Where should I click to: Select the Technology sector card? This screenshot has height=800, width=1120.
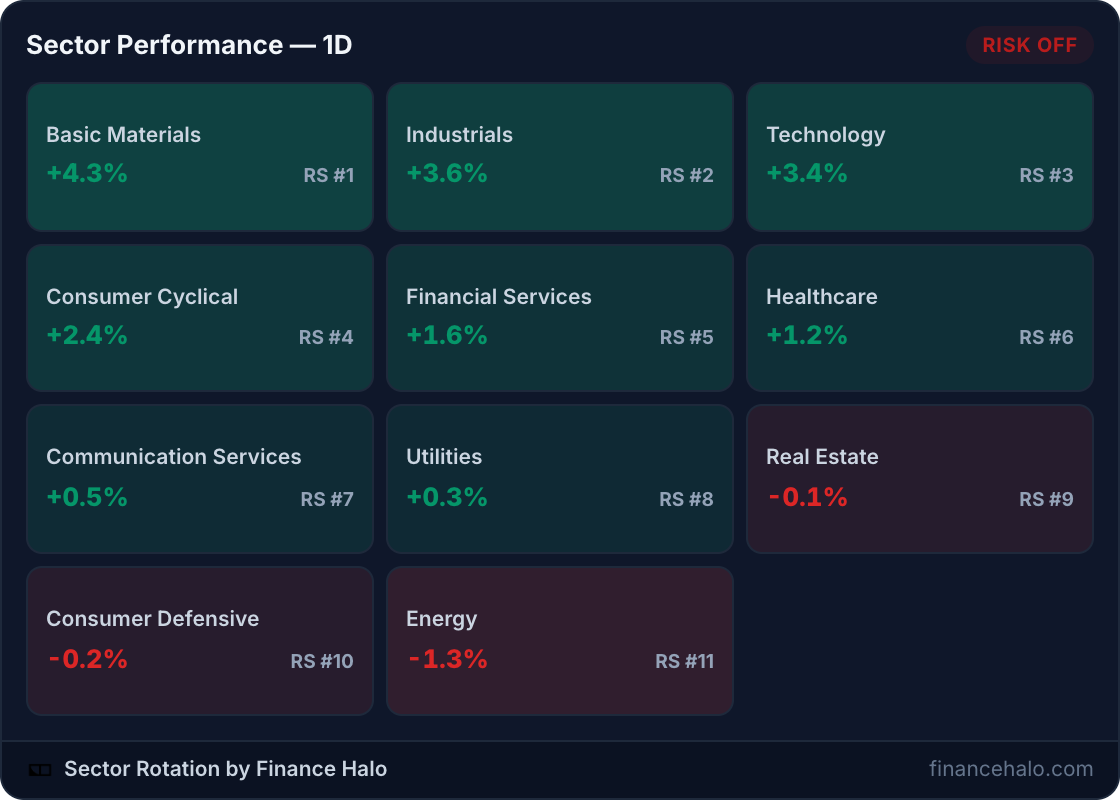920,156
